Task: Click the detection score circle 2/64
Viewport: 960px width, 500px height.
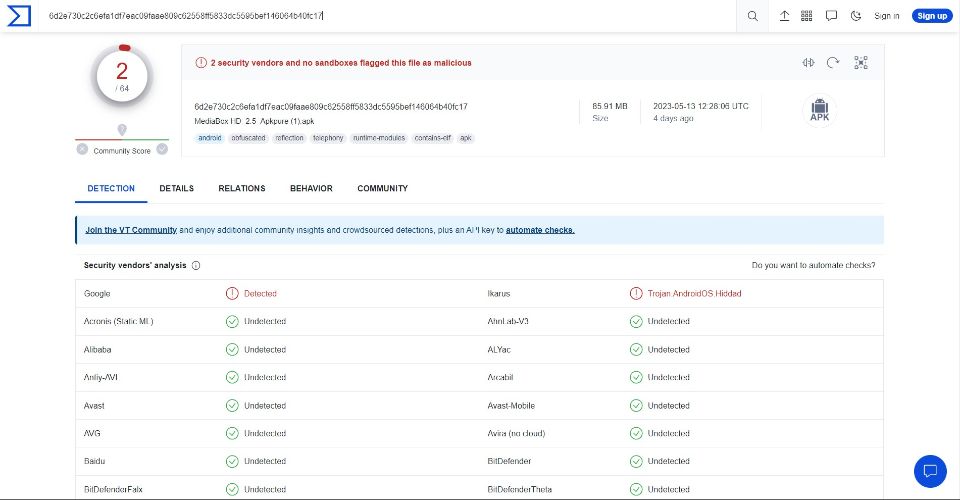Action: [x=122, y=76]
